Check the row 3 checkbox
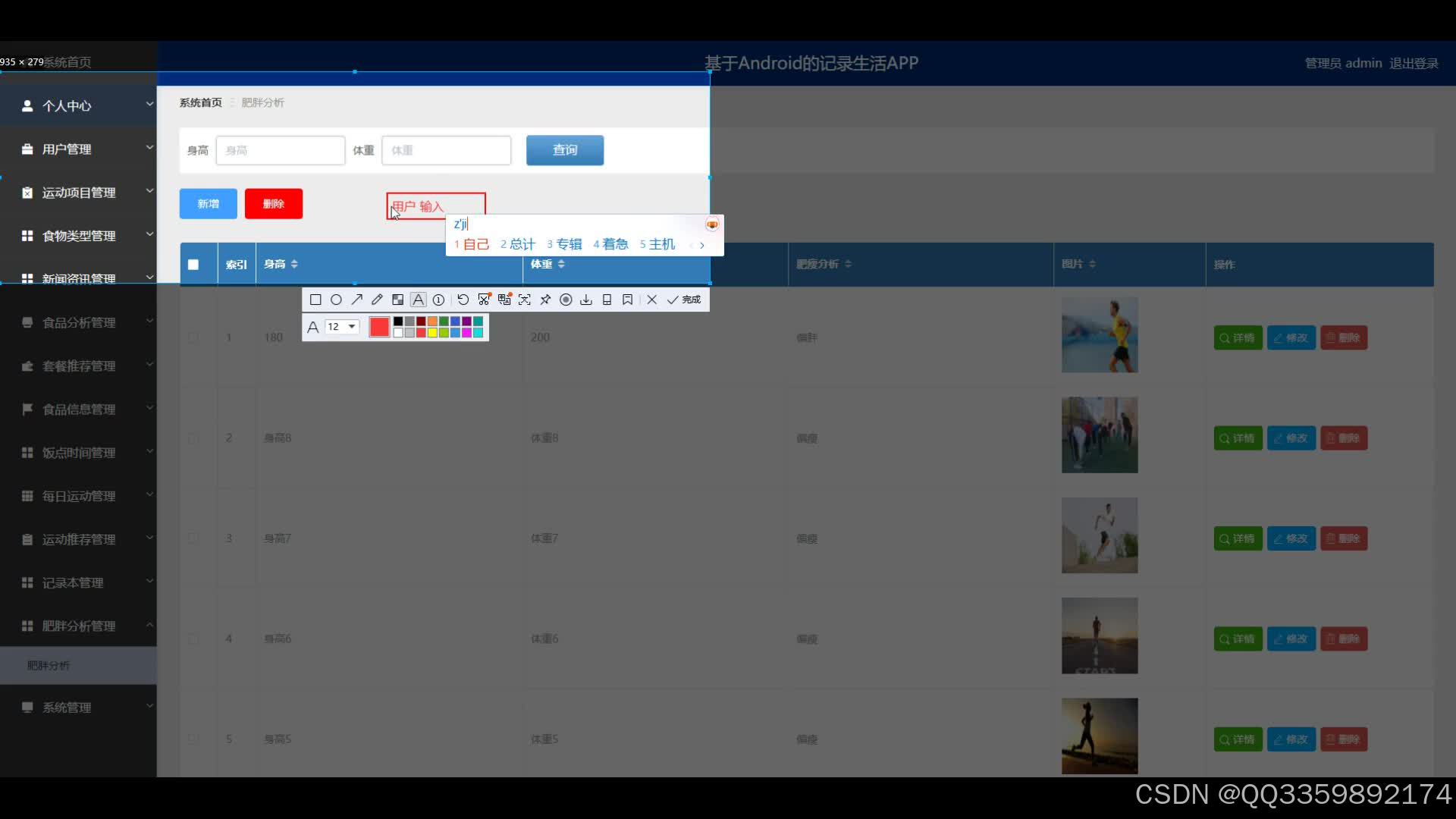The image size is (1456, 819). click(193, 538)
